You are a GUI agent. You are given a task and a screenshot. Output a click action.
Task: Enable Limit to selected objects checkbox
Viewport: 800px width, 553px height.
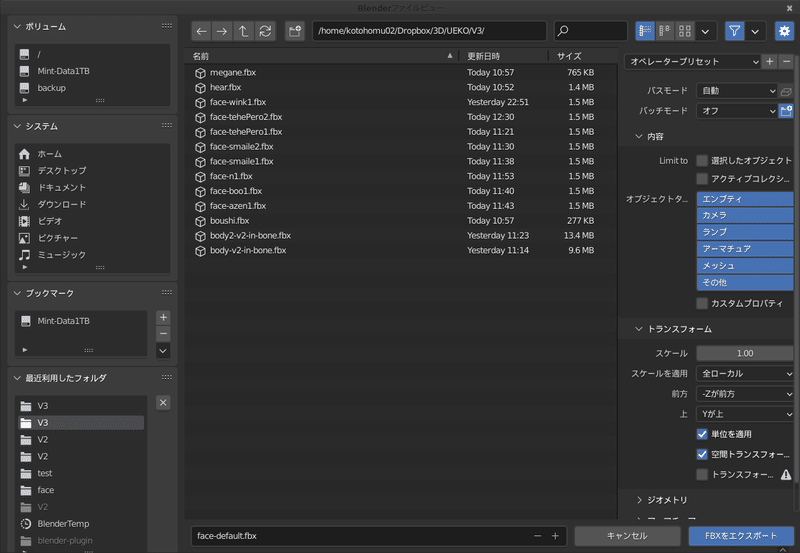click(x=702, y=161)
